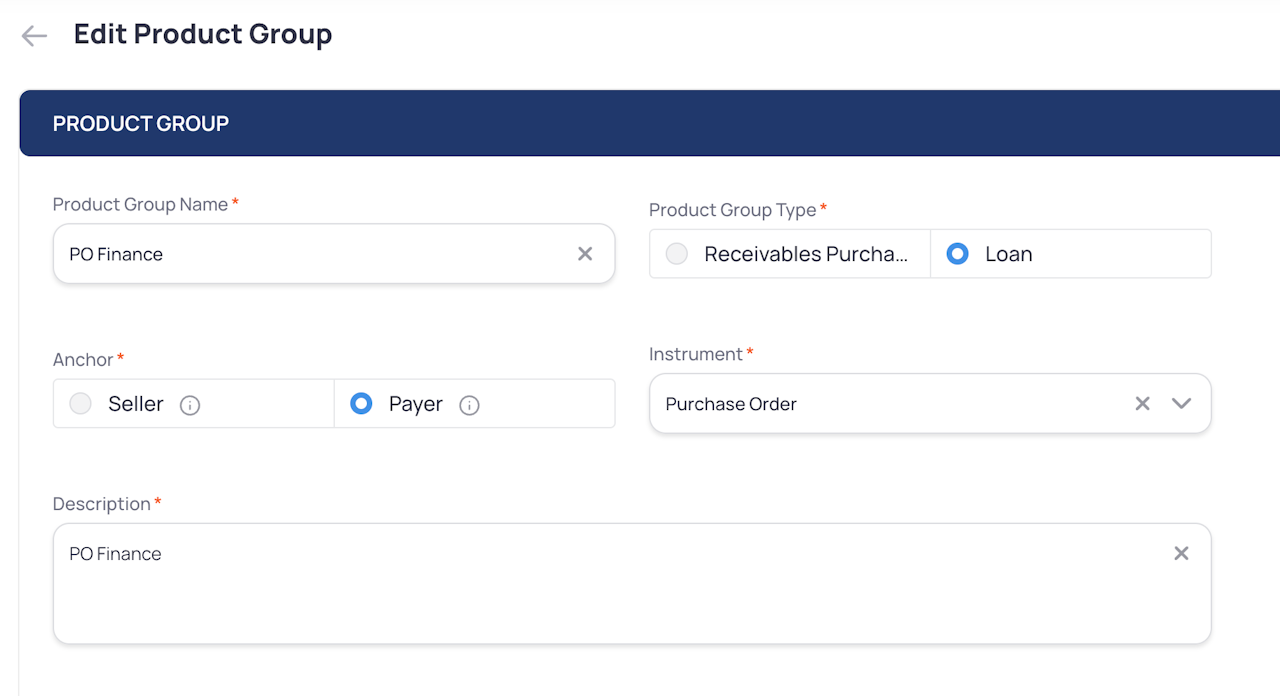Click info icon next to Seller

pyautogui.click(x=190, y=405)
